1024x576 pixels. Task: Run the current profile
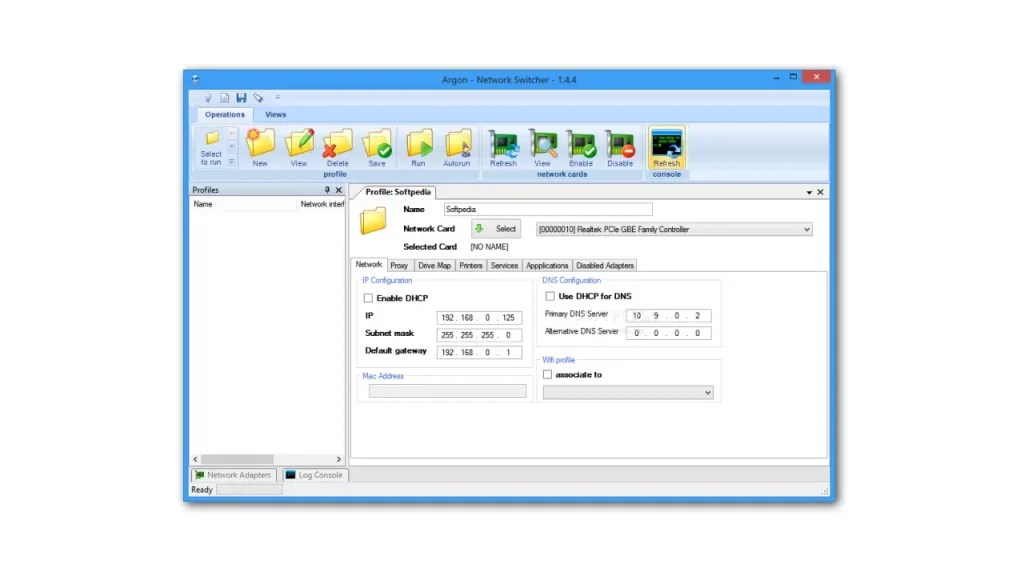[418, 145]
